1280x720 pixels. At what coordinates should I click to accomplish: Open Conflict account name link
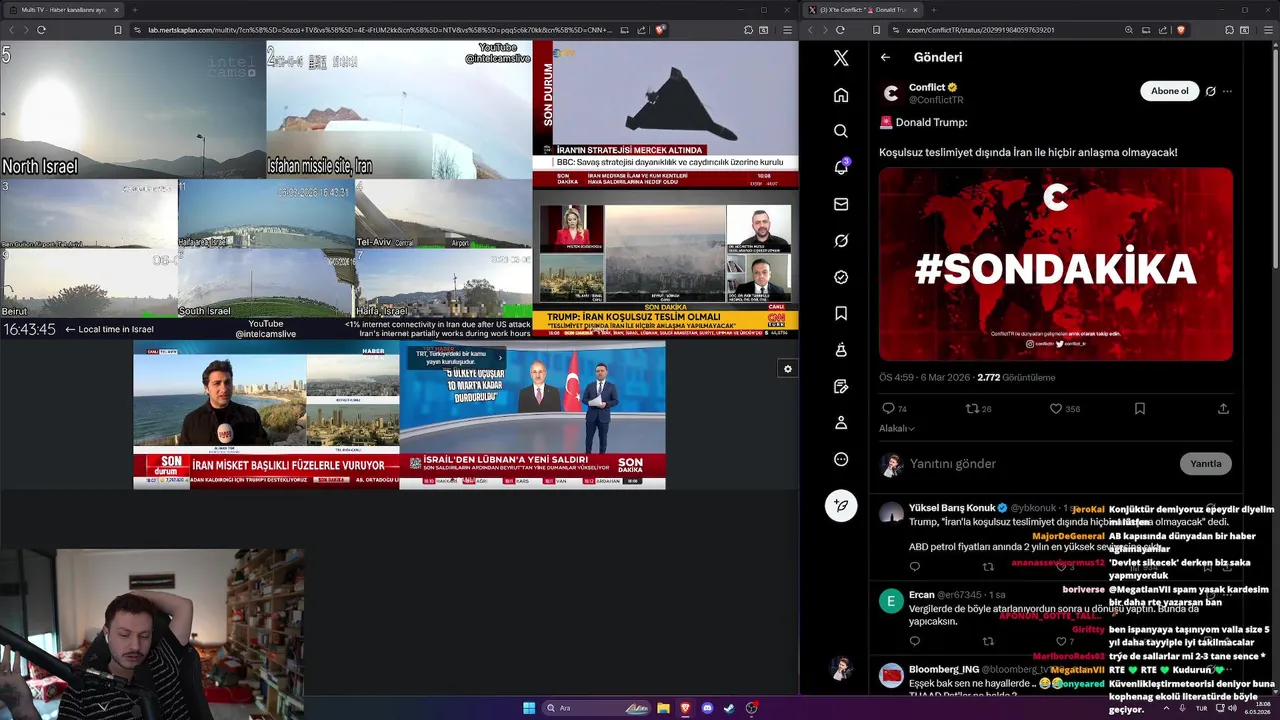tap(927, 87)
